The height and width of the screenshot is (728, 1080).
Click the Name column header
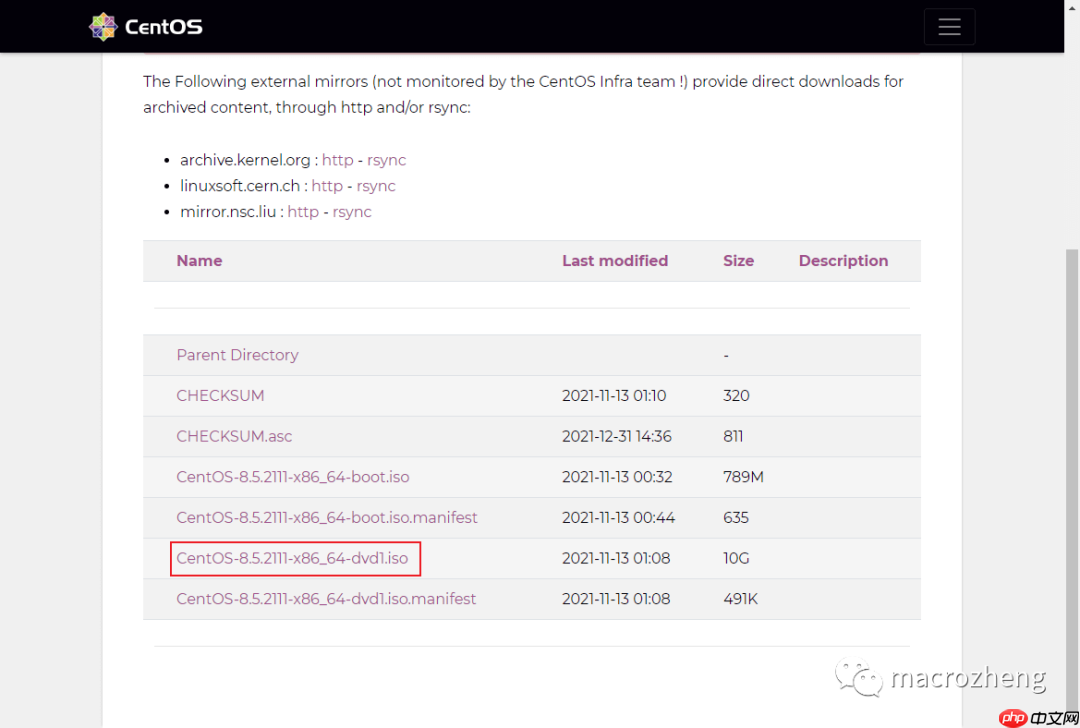coord(199,260)
